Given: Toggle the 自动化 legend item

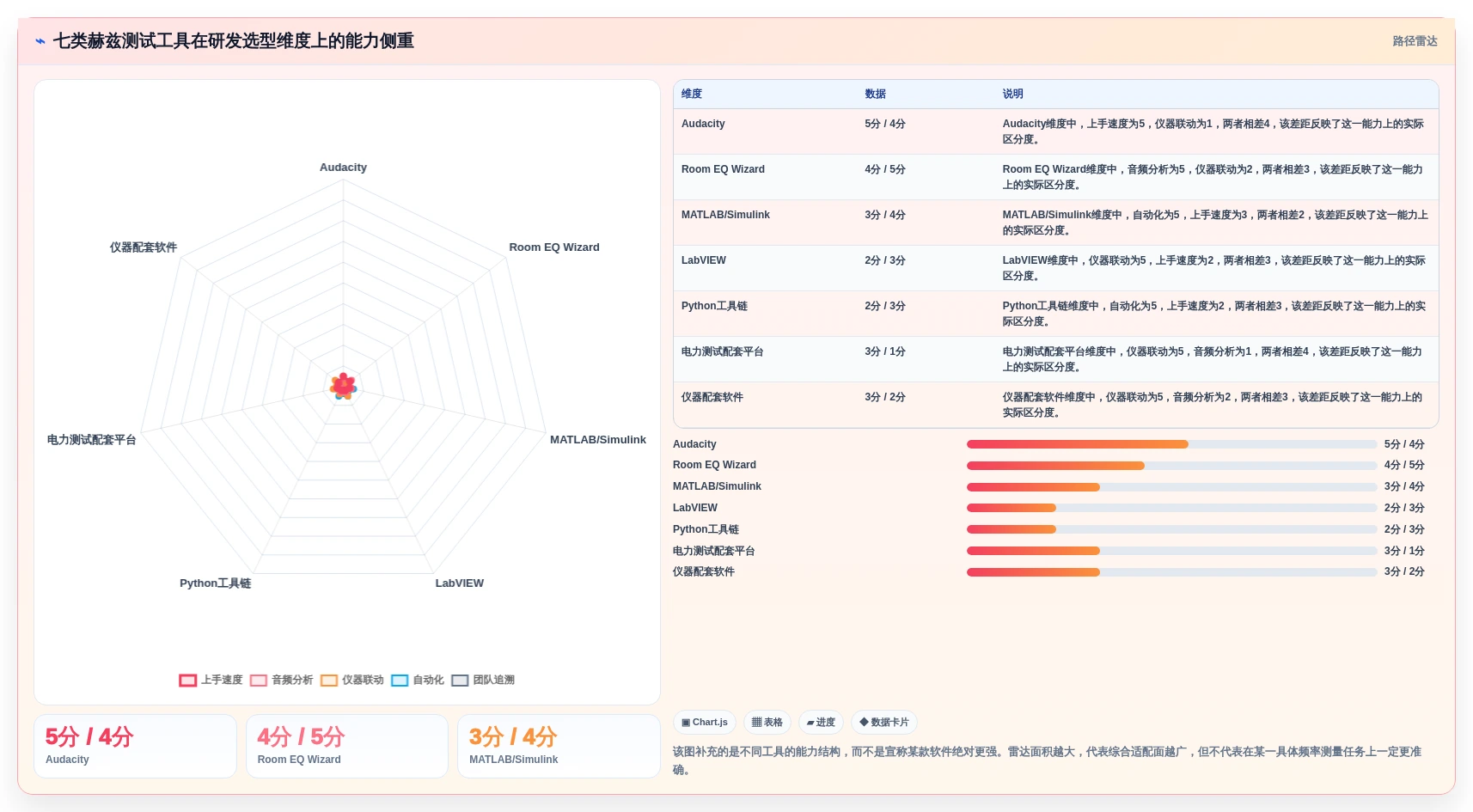Looking at the screenshot, I should [x=418, y=681].
